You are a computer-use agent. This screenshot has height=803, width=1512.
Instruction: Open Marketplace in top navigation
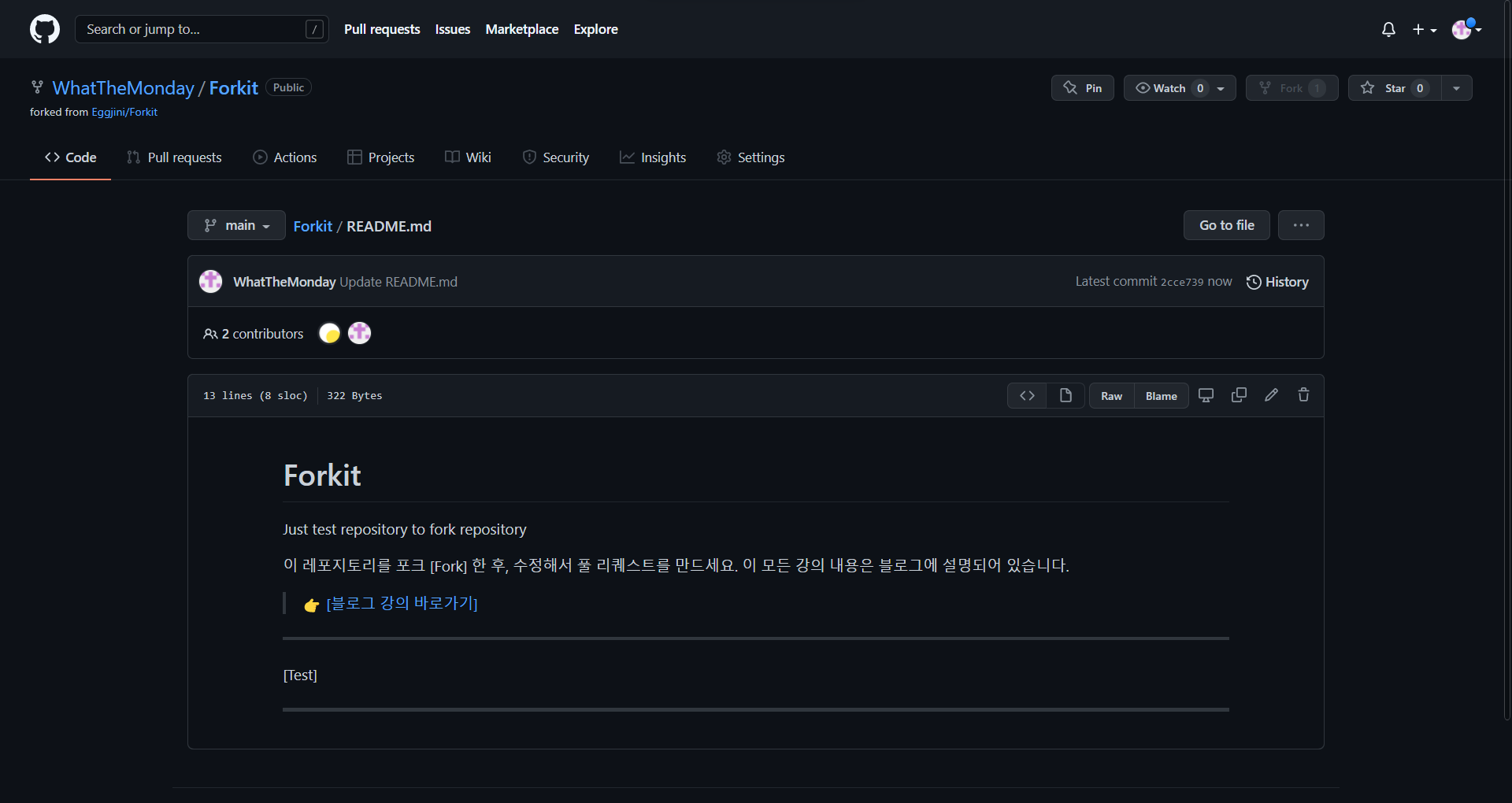click(522, 29)
